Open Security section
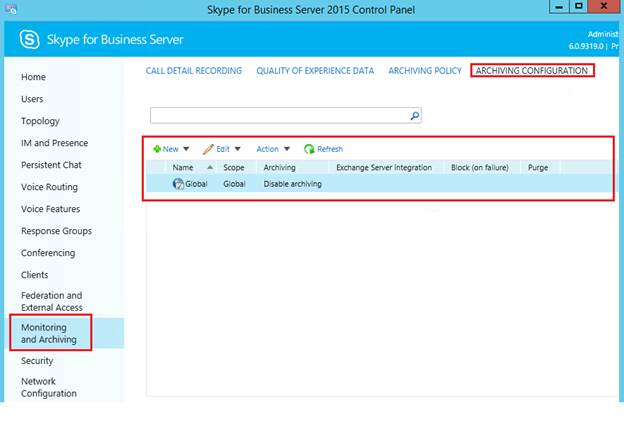624x442 pixels. click(x=37, y=361)
